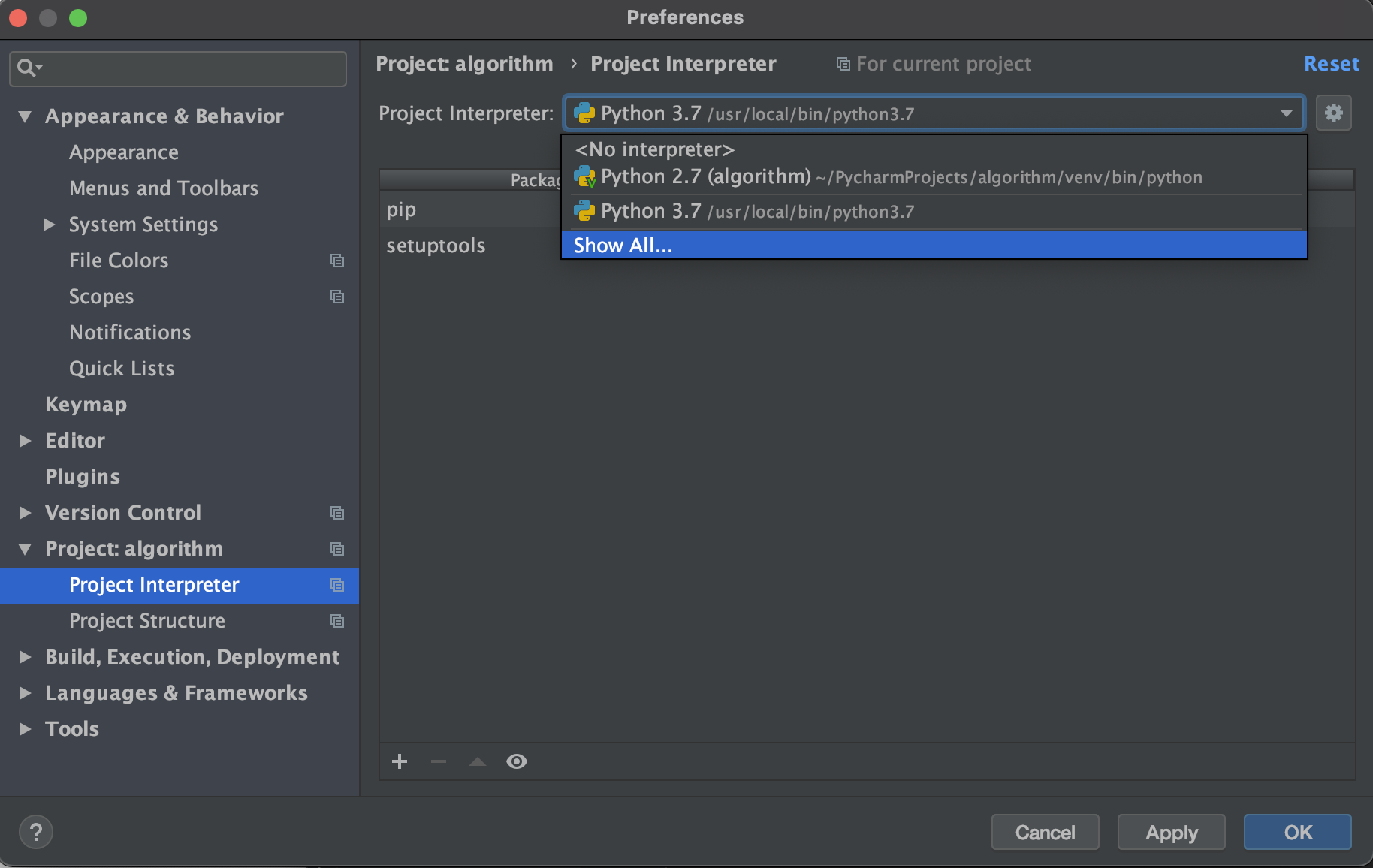Click the Project: algorithm breadcrumb

tap(464, 64)
